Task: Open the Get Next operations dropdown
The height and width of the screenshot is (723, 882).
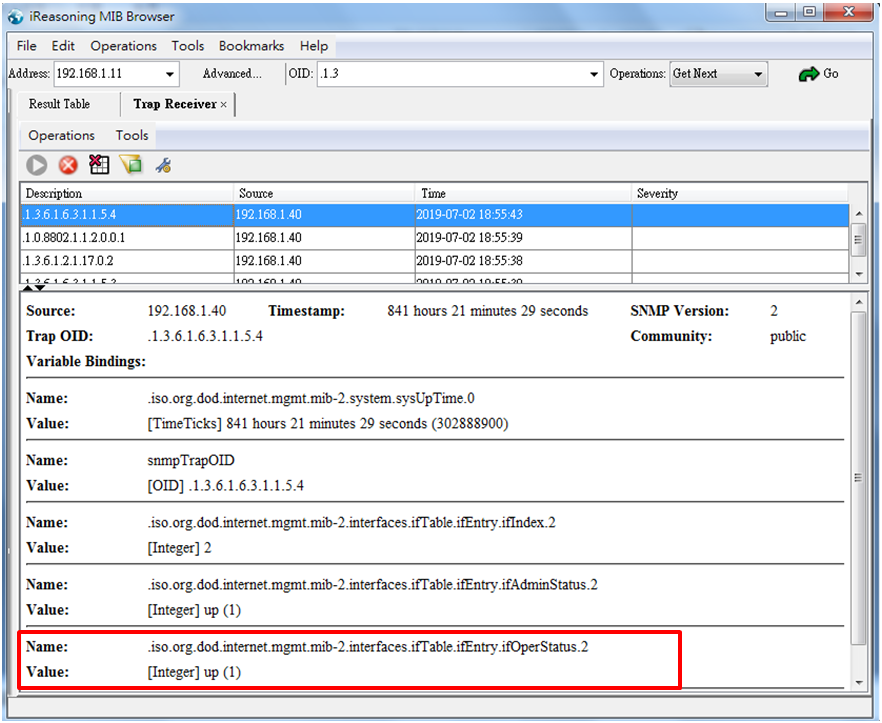Action: click(x=718, y=74)
